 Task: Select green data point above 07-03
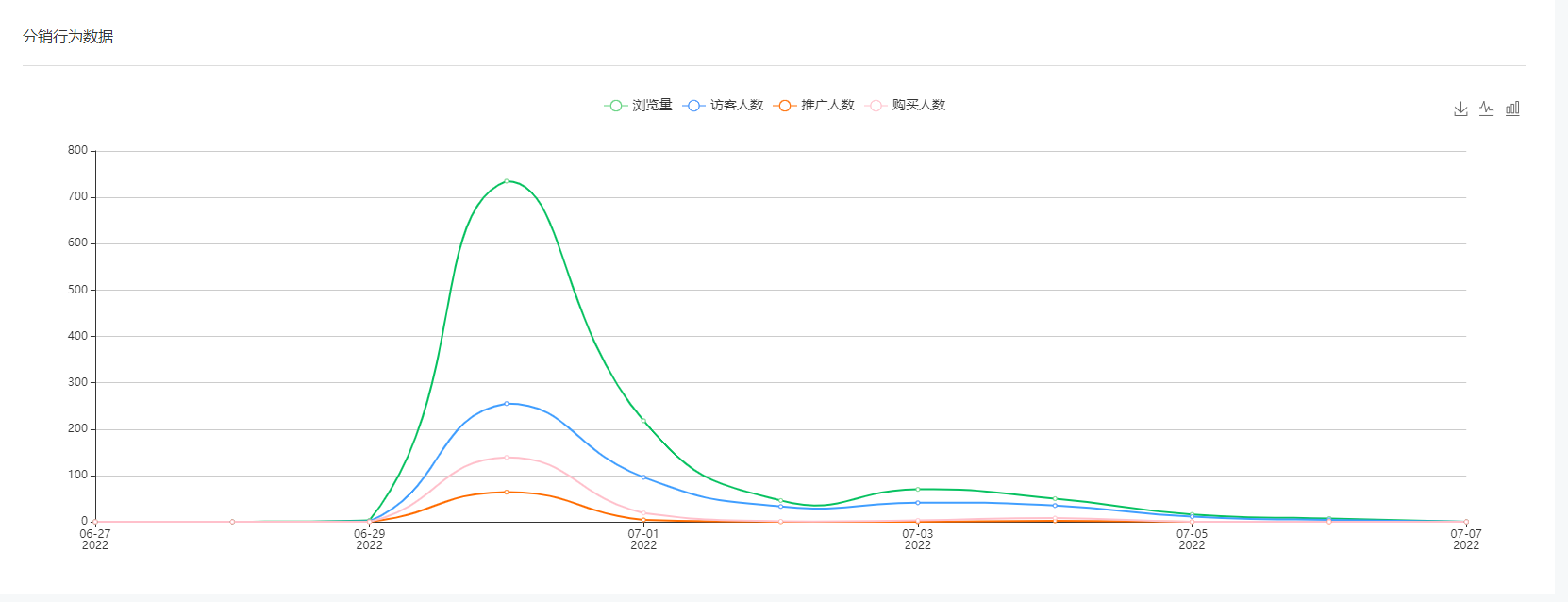click(x=918, y=489)
